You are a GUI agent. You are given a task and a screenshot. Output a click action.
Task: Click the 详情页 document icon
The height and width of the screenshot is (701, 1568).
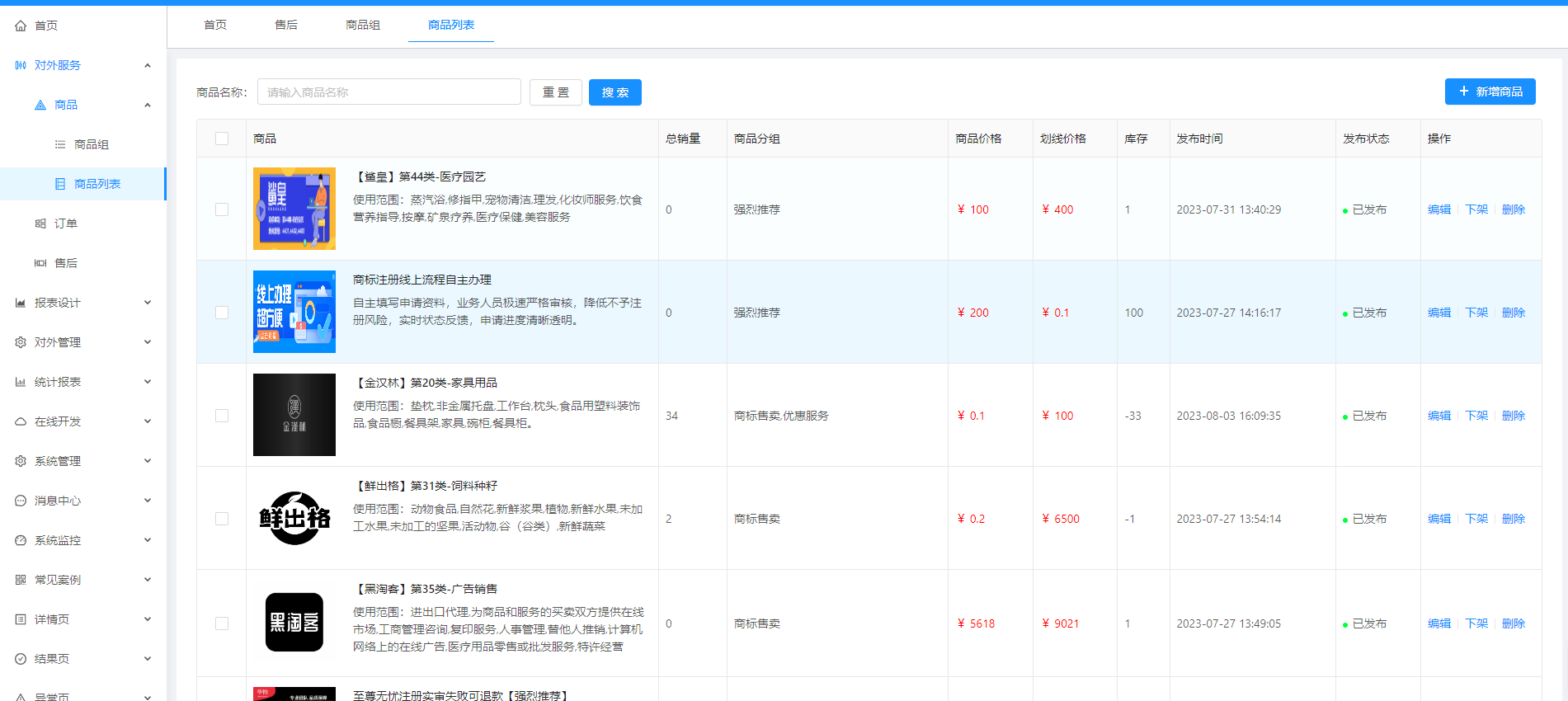(x=21, y=619)
